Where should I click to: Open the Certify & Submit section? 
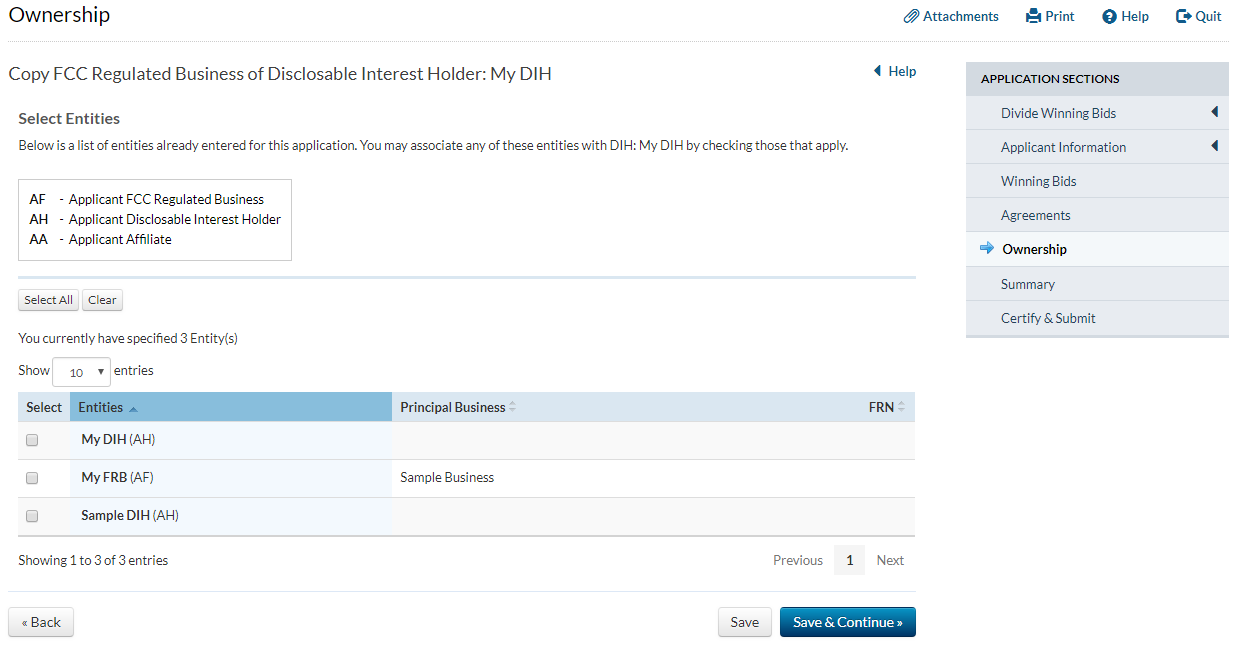pyautogui.click(x=1048, y=318)
